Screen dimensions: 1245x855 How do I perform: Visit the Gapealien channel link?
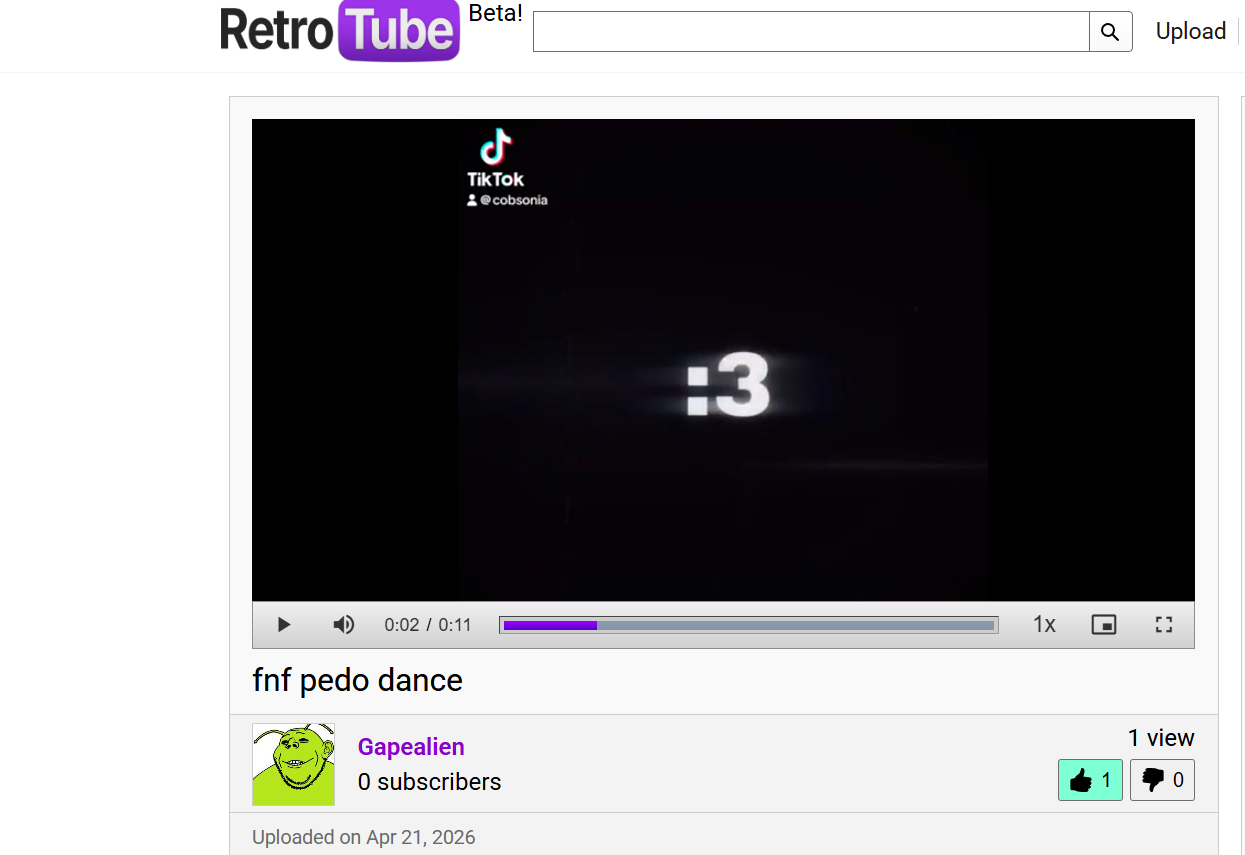[x=411, y=747]
